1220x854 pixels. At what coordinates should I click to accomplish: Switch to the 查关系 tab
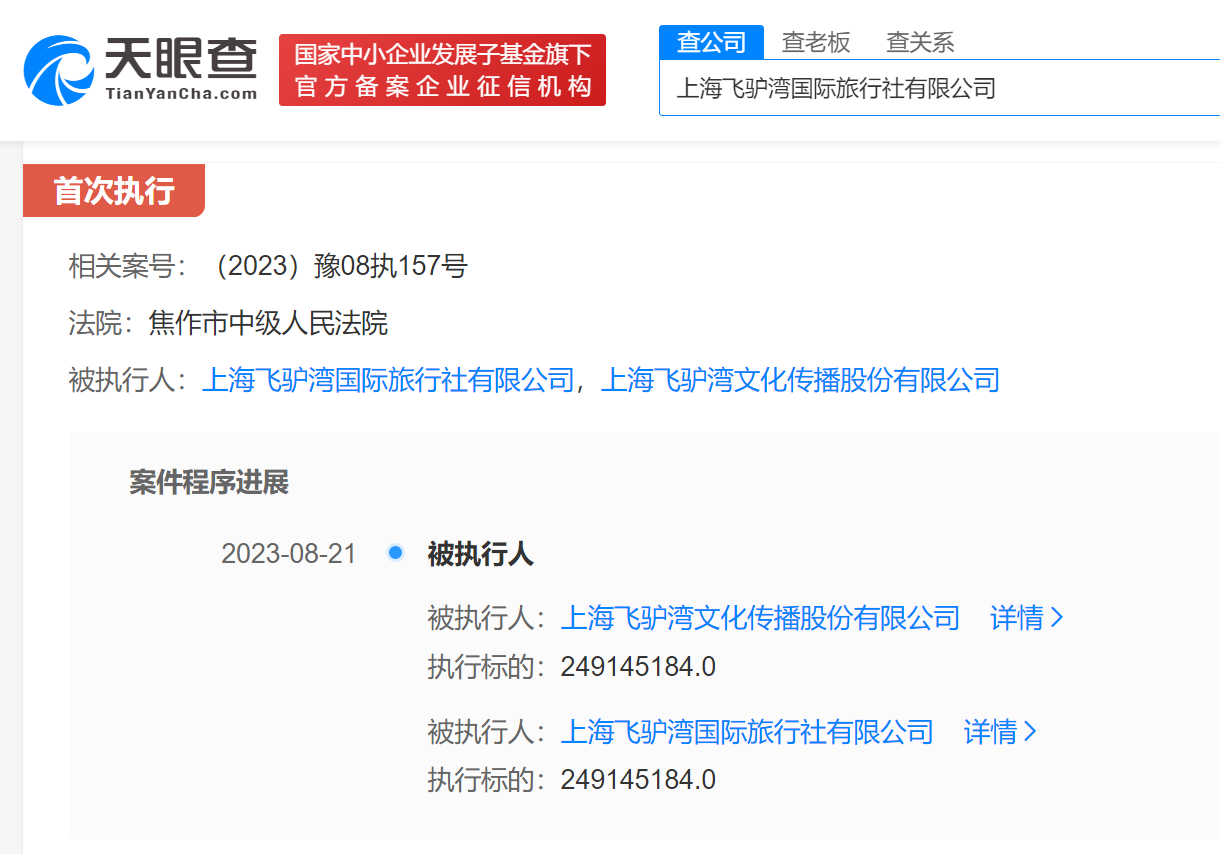(920, 42)
